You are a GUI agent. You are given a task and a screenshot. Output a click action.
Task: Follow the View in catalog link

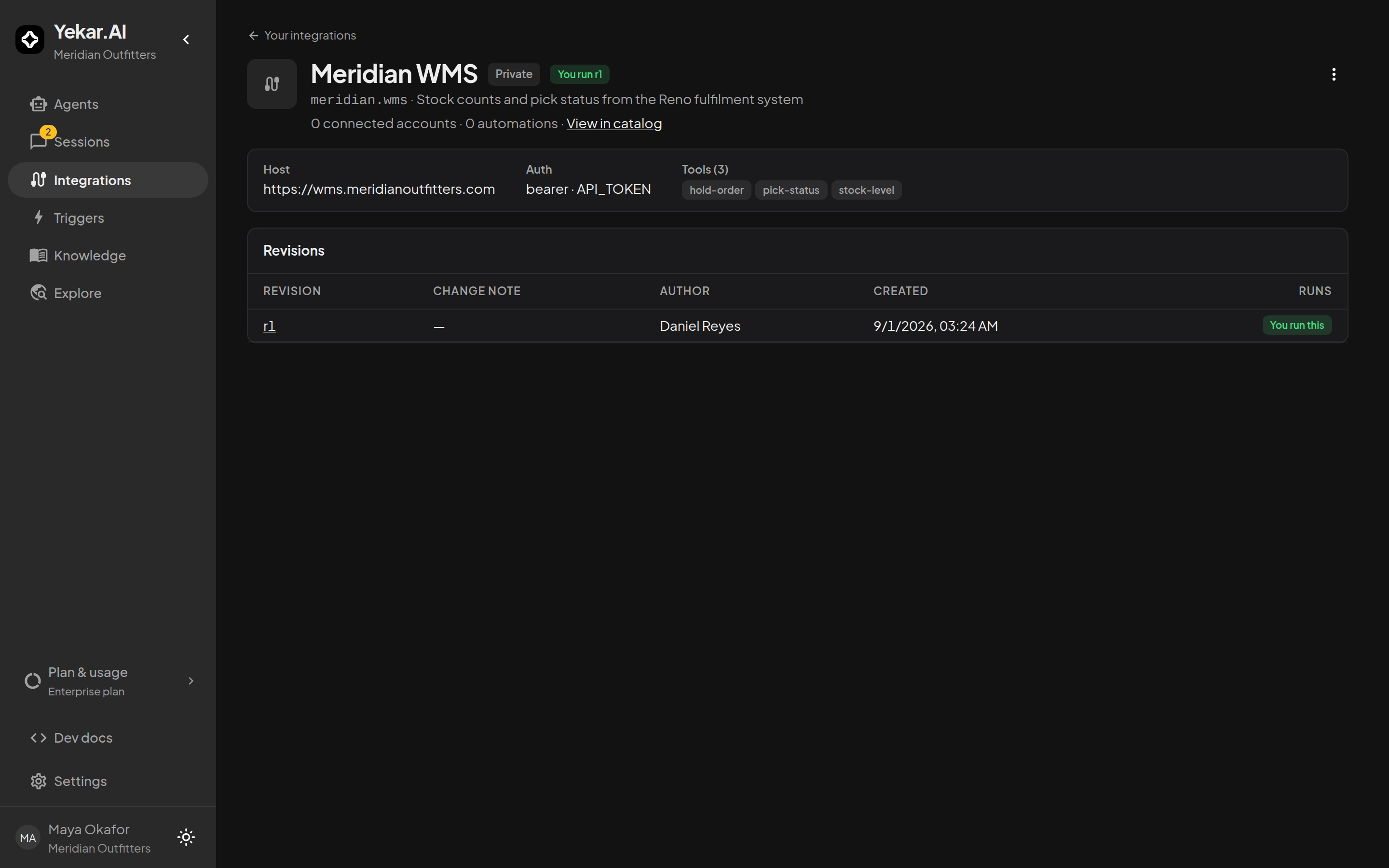point(614,123)
